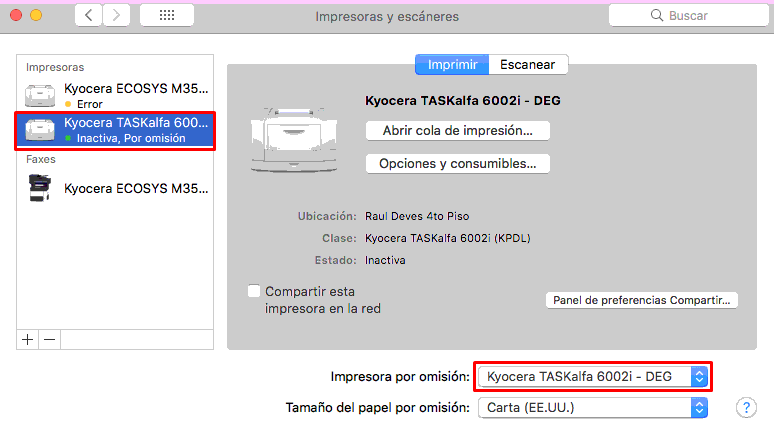Open Opciones y consumibles

pyautogui.click(x=458, y=164)
